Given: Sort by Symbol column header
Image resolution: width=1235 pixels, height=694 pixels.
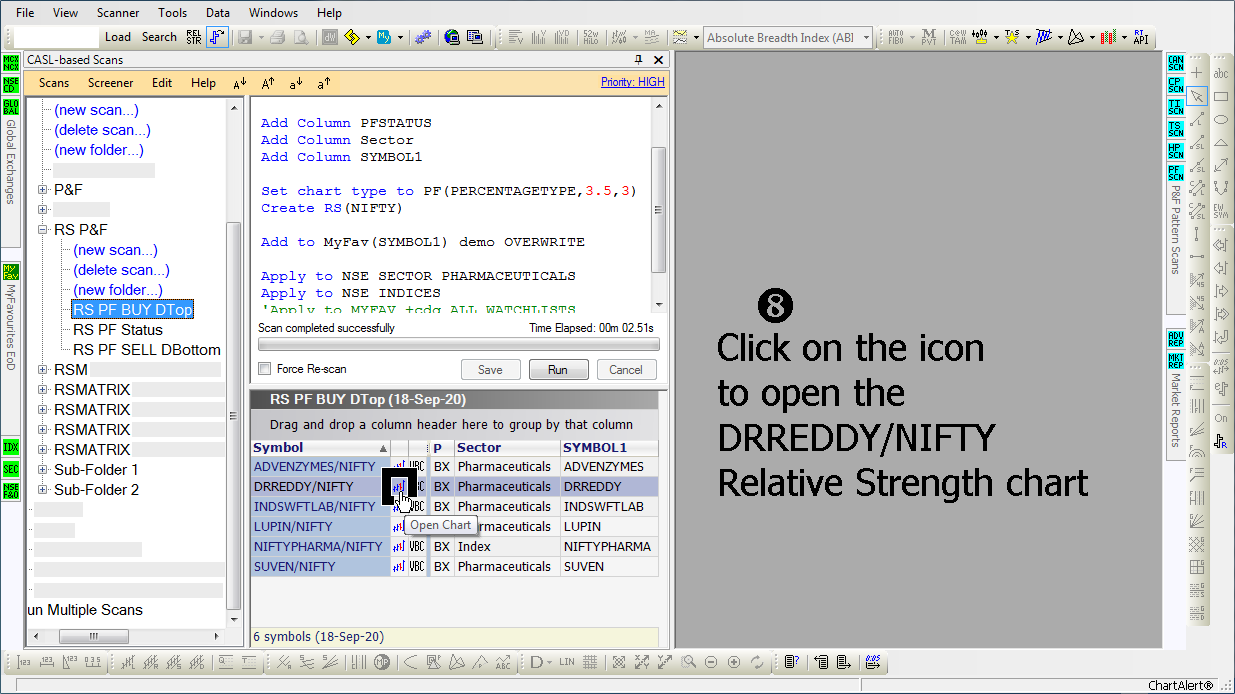Looking at the screenshot, I should (320, 448).
